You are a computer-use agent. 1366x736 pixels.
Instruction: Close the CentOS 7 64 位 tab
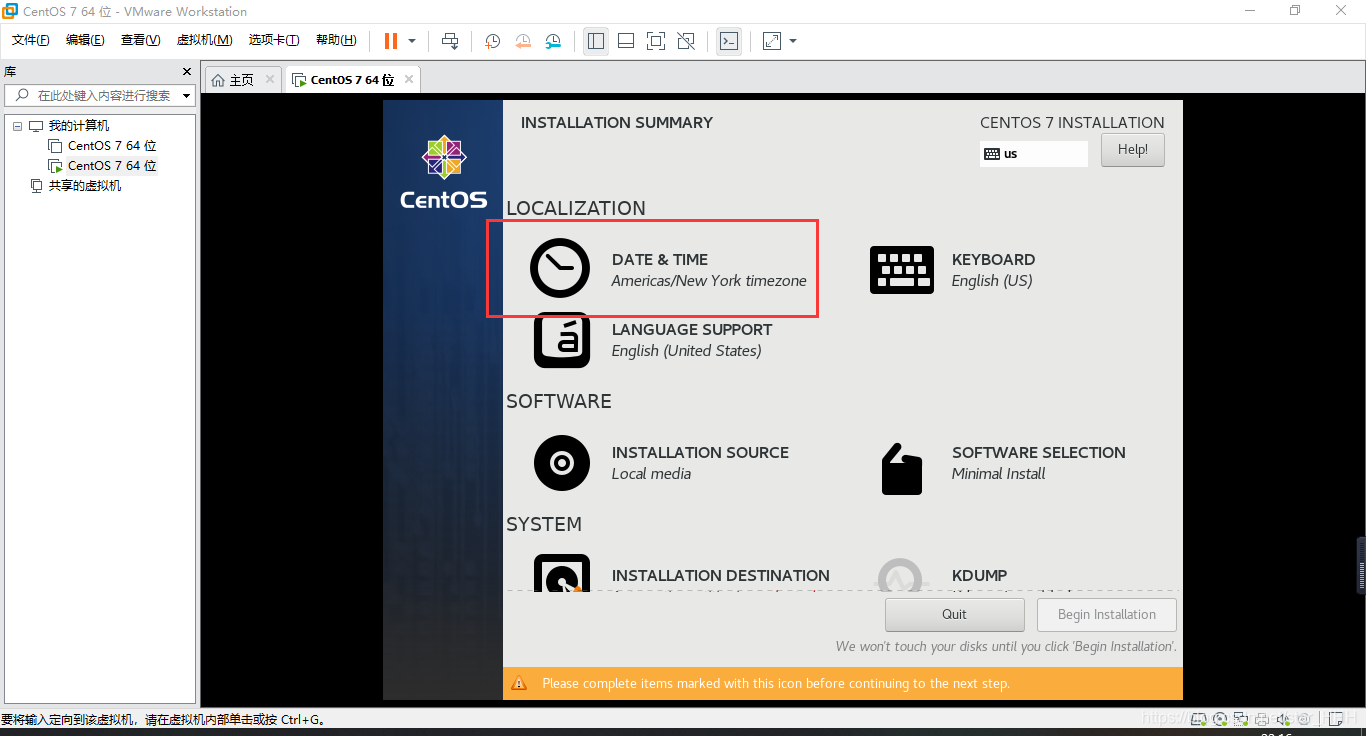click(408, 80)
